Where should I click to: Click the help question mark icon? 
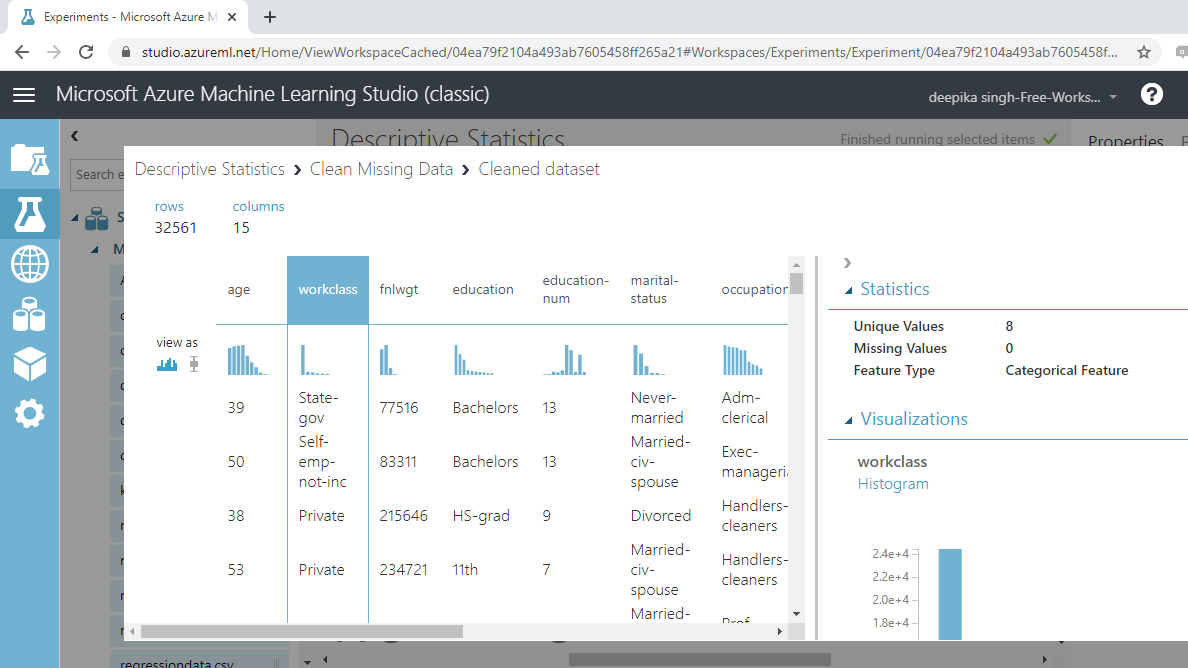click(x=1152, y=95)
